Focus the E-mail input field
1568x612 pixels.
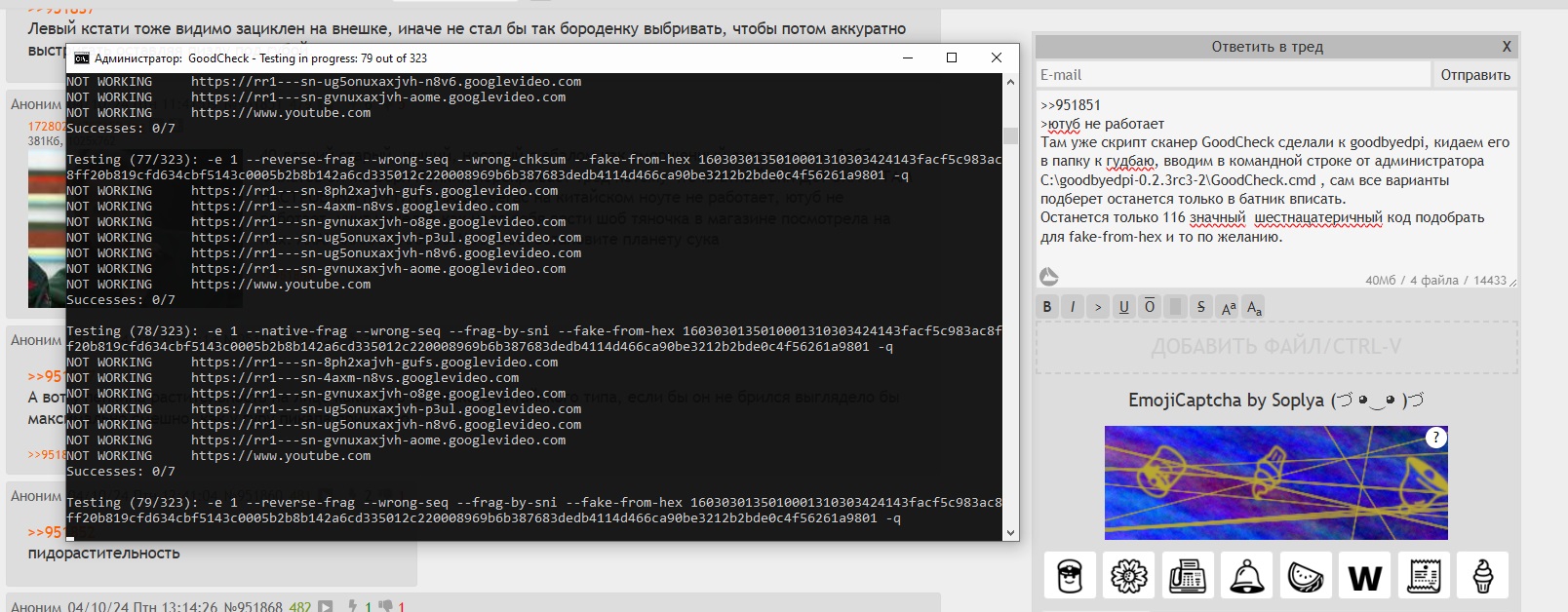coord(1233,75)
